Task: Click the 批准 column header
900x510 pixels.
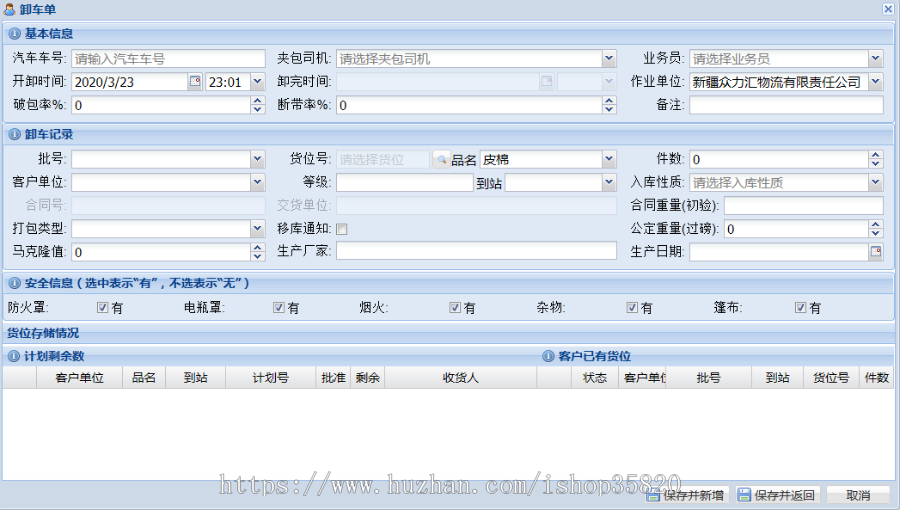Action: 333,377
